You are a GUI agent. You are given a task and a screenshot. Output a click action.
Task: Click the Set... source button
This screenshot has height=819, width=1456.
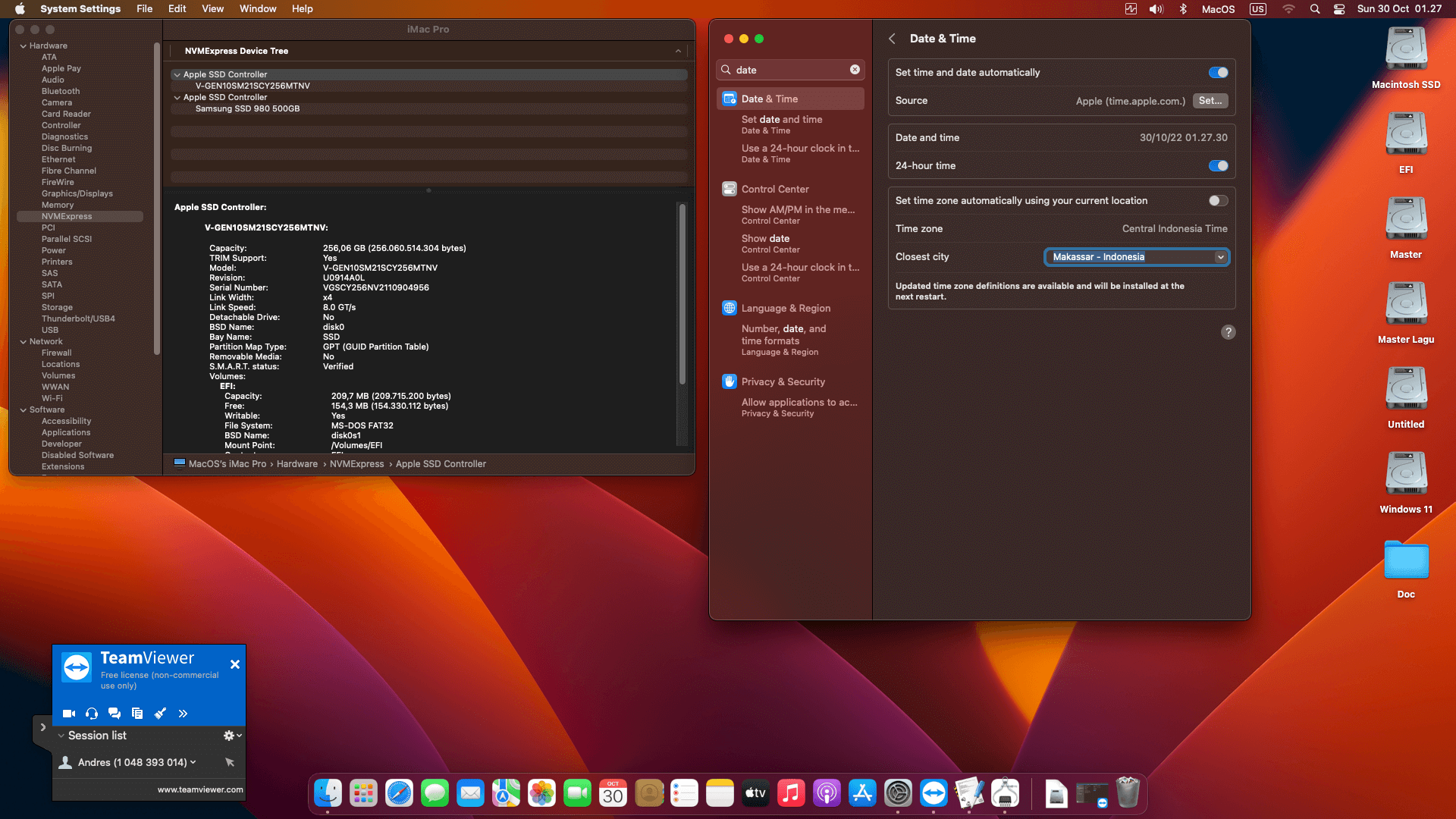click(1210, 101)
